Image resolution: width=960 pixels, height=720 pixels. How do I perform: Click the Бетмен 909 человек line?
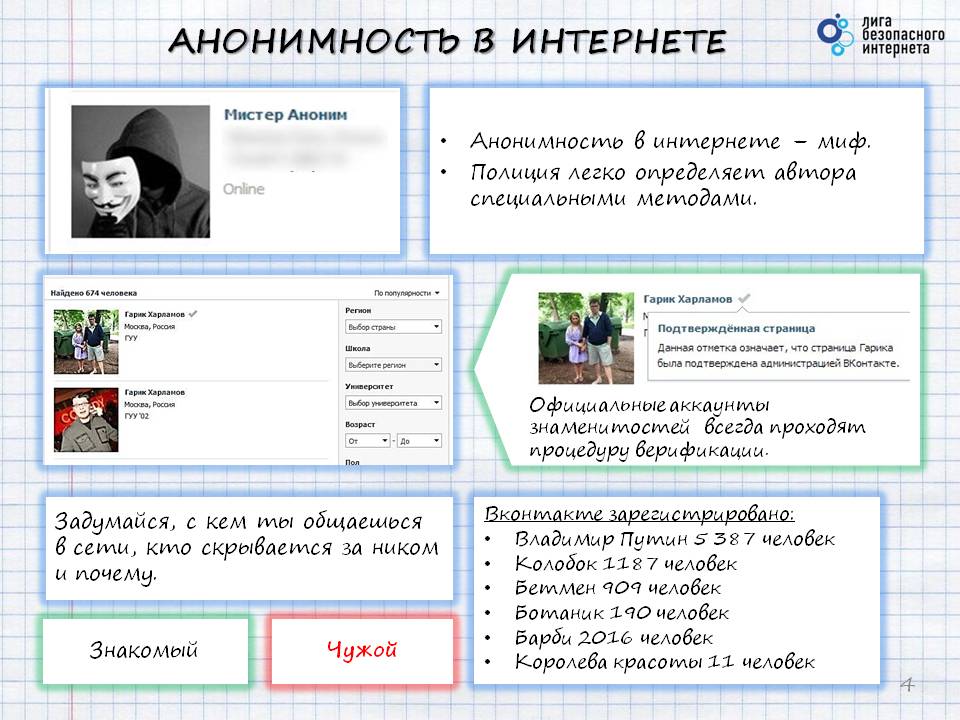click(x=618, y=588)
